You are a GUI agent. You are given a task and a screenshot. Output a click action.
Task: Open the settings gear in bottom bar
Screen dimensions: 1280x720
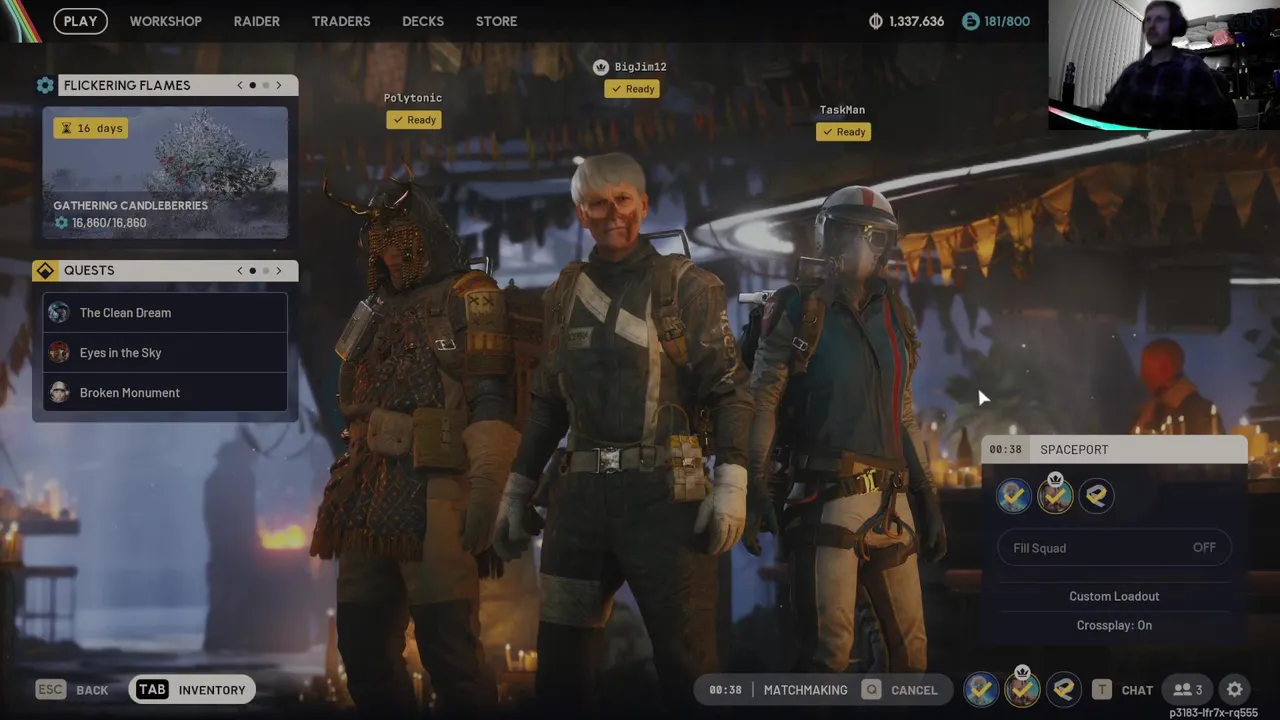pos(1235,689)
